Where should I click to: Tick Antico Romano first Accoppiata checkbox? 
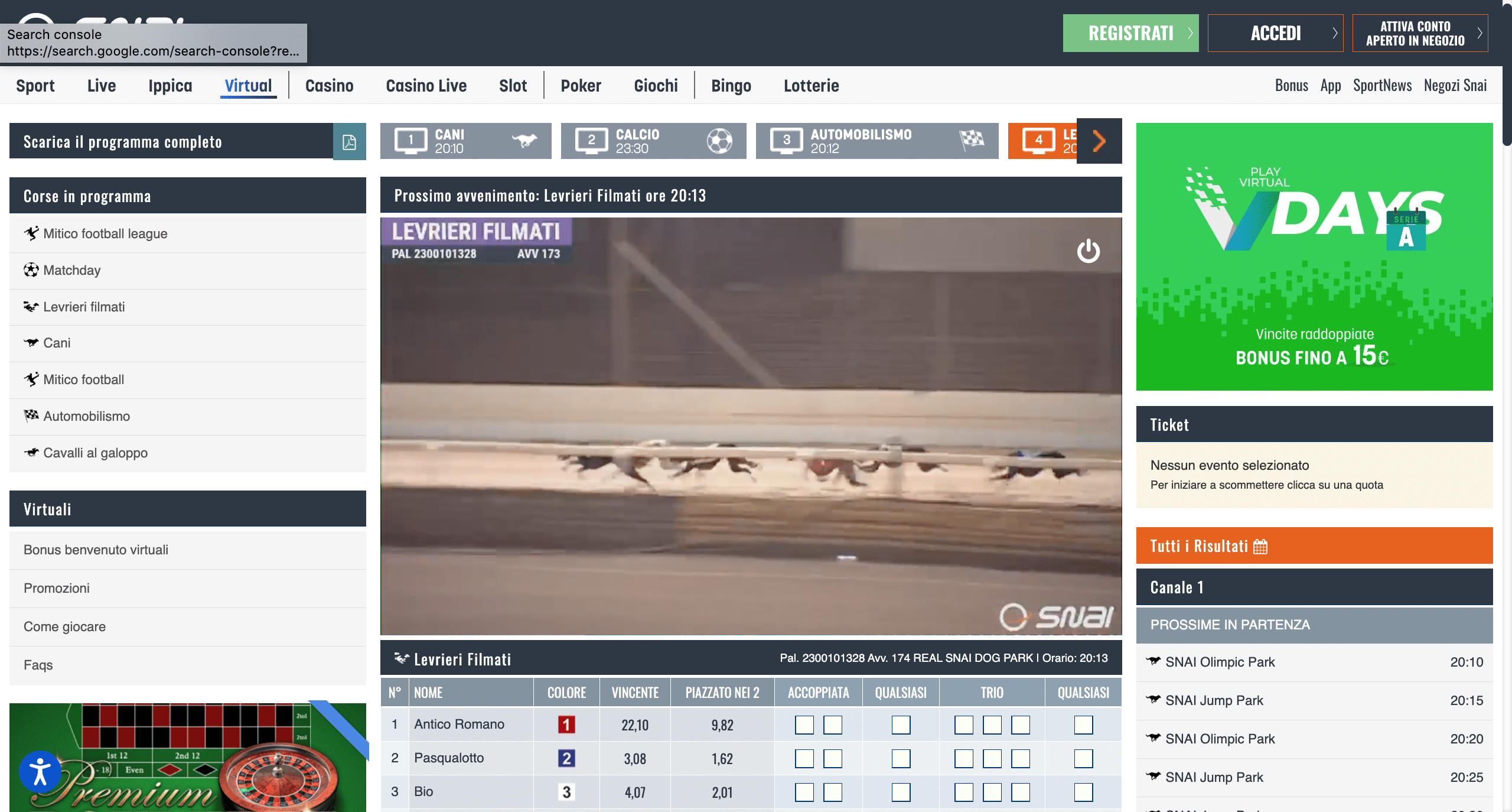point(804,725)
